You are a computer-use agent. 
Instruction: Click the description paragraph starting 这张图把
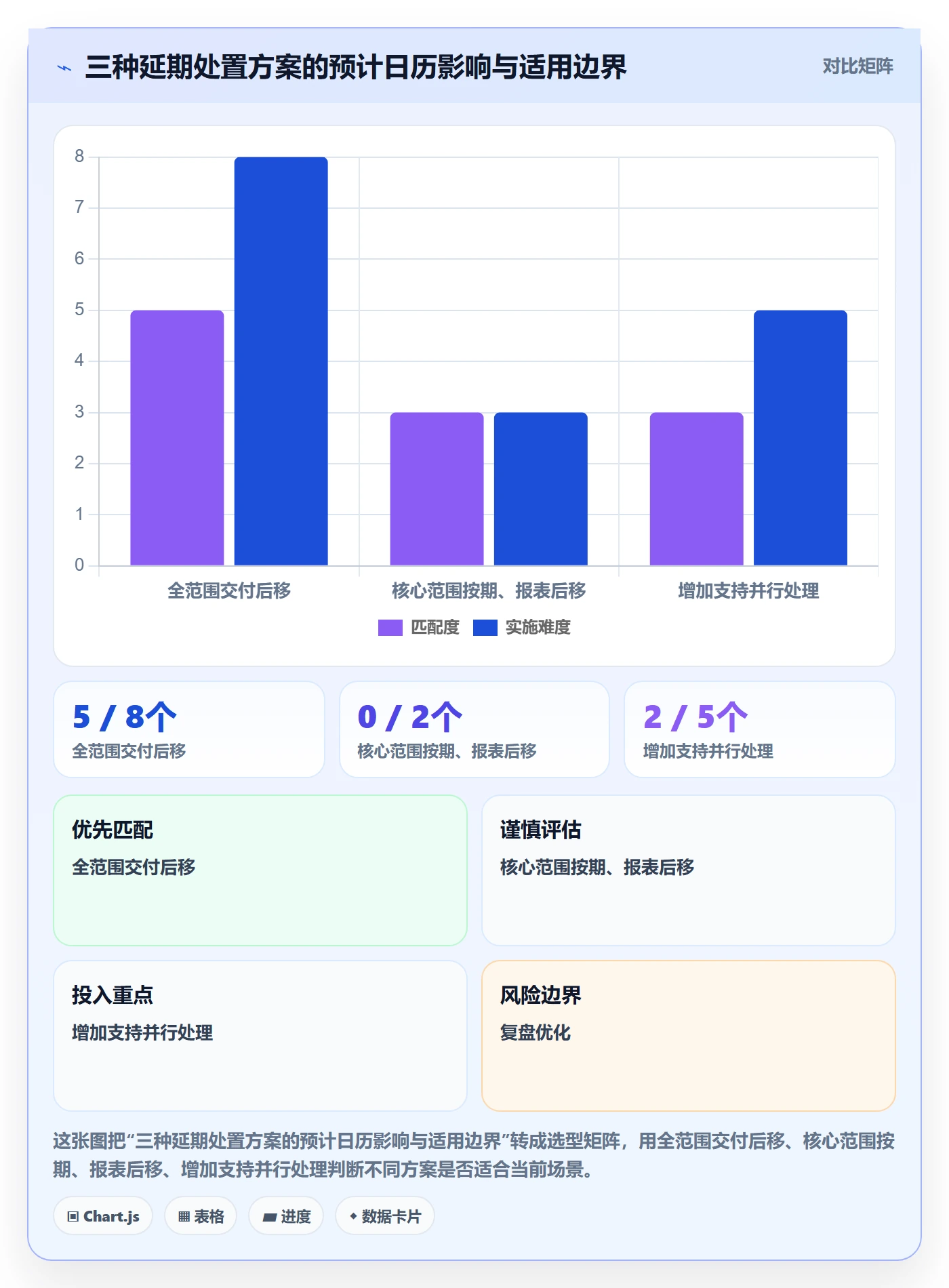coord(474,1155)
